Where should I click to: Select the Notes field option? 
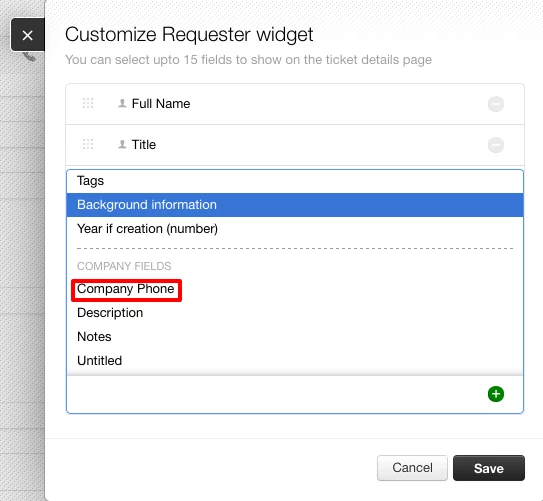coord(295,337)
